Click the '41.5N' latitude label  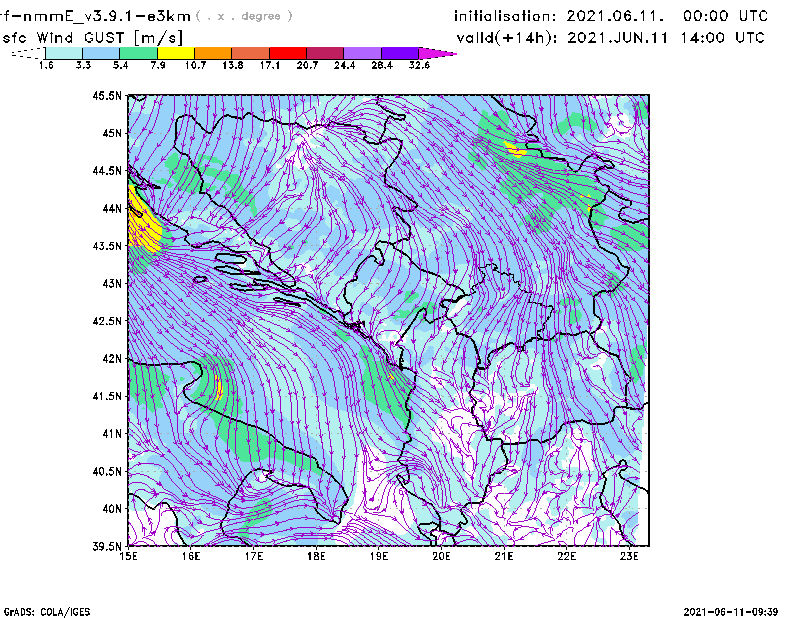click(x=107, y=396)
